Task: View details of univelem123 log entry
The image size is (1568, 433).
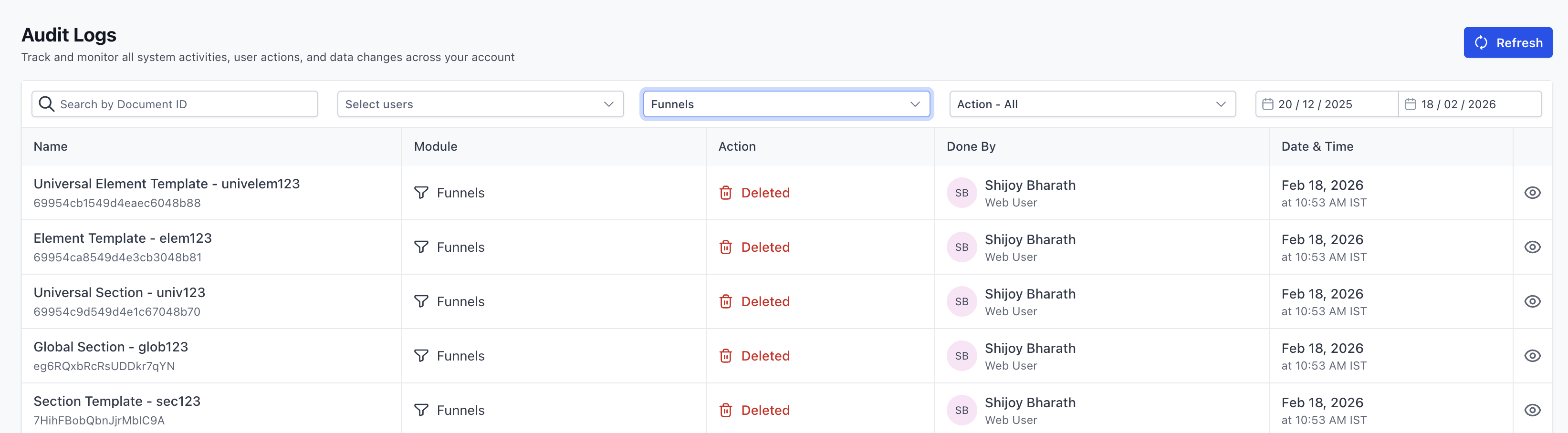Action: 1532,193
